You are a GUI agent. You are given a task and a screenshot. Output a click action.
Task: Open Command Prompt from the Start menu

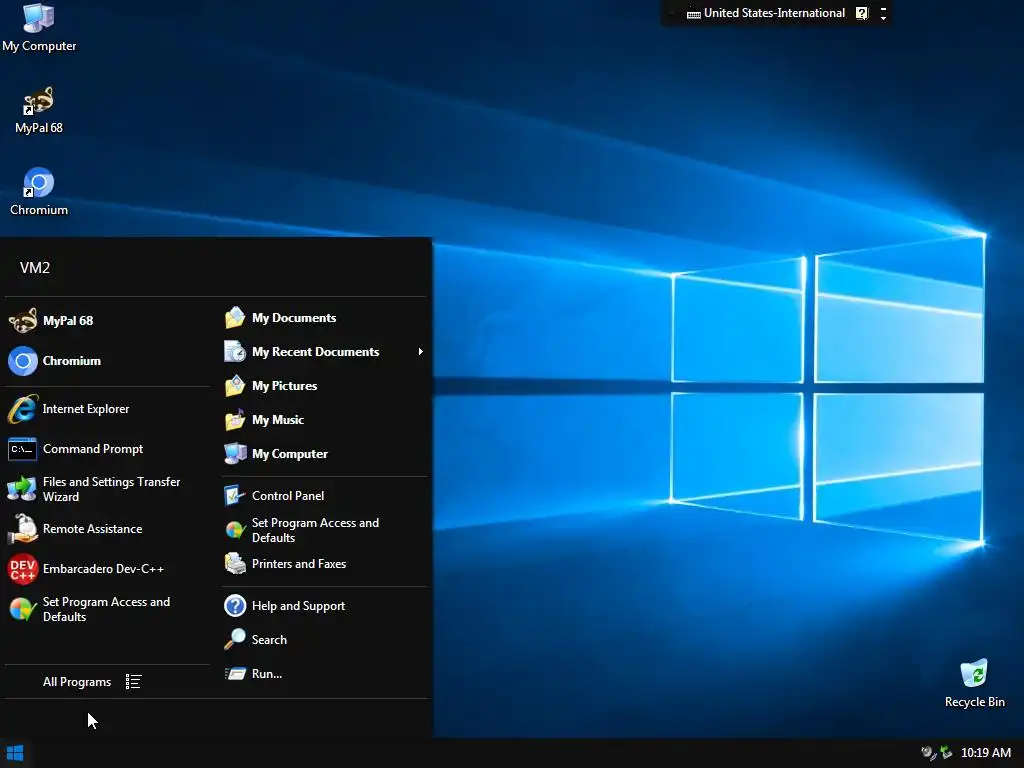pyautogui.click(x=108, y=449)
